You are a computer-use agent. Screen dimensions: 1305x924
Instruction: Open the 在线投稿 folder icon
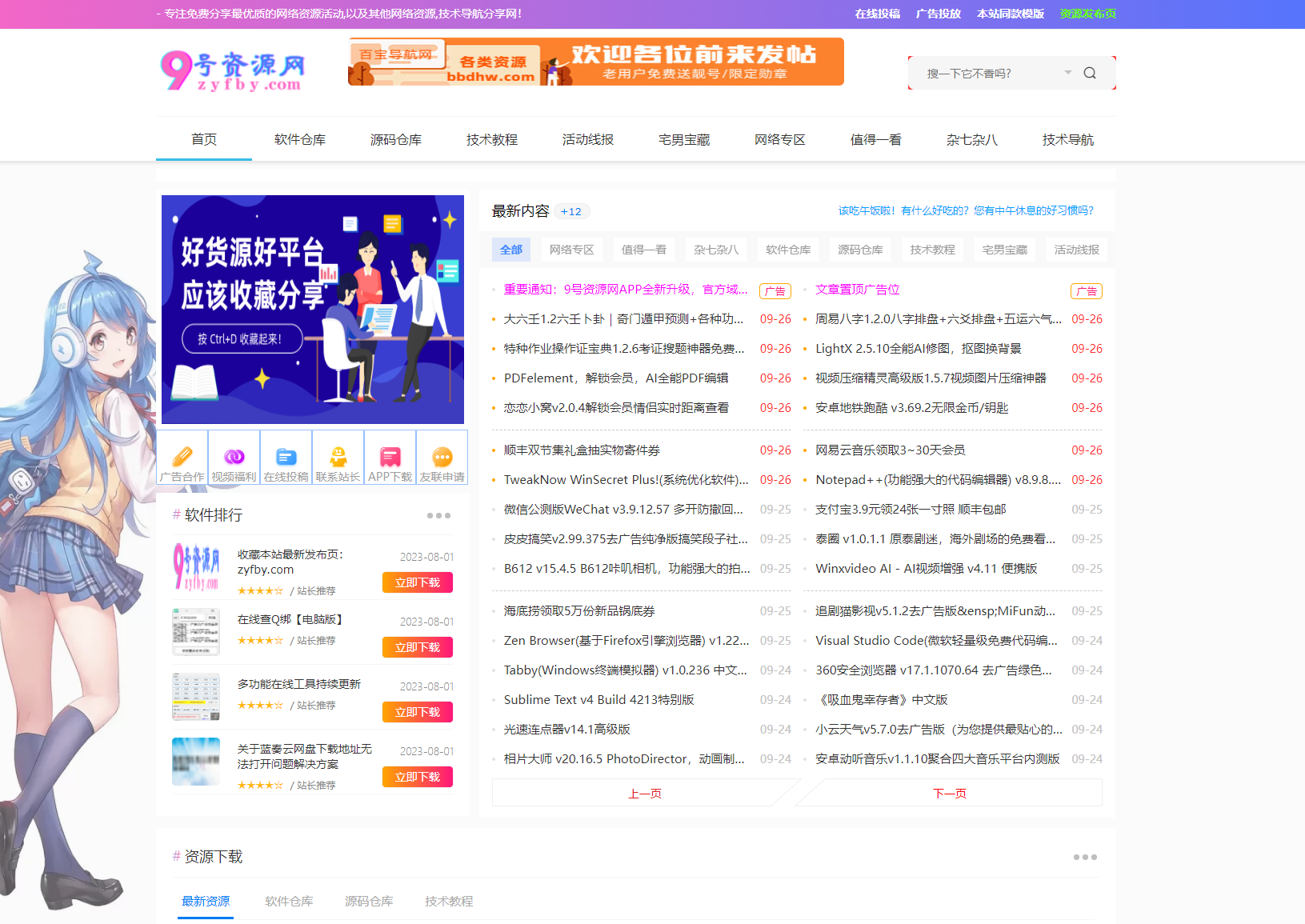click(x=286, y=457)
